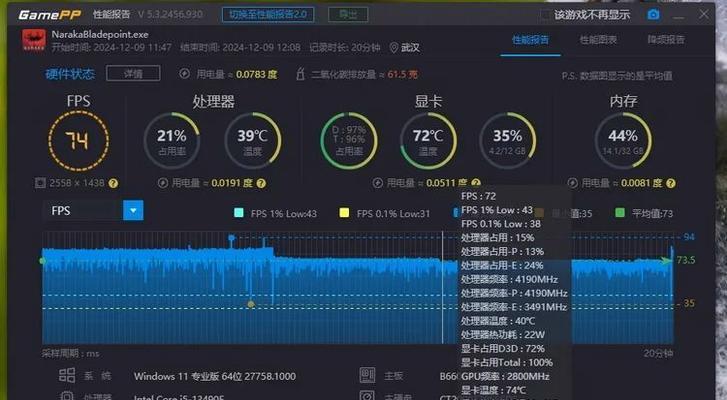
Task: Click the blue peak marker on the 94 line
Action: 231,238
